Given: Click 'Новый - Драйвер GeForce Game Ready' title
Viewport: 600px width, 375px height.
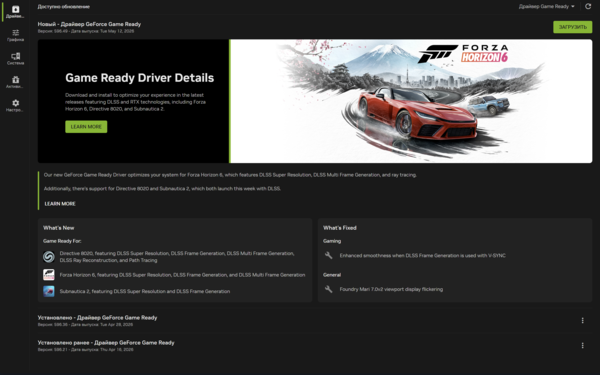Looking at the screenshot, I should [89, 24].
